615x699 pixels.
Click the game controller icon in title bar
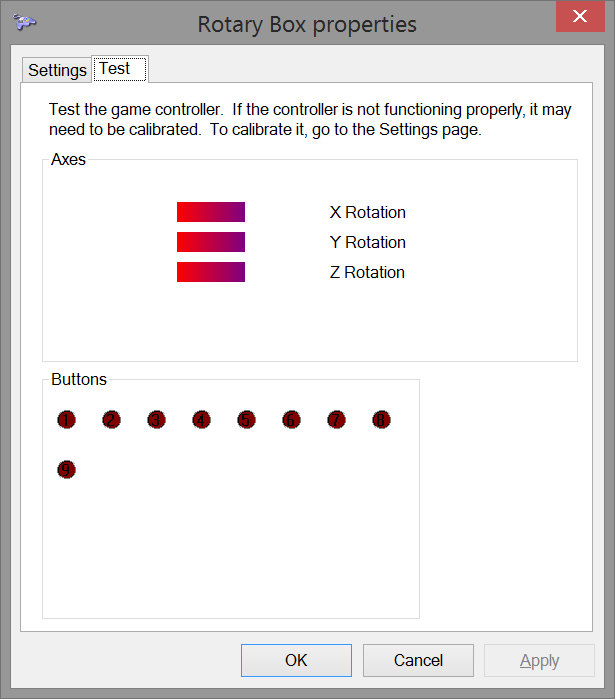click(x=24, y=21)
